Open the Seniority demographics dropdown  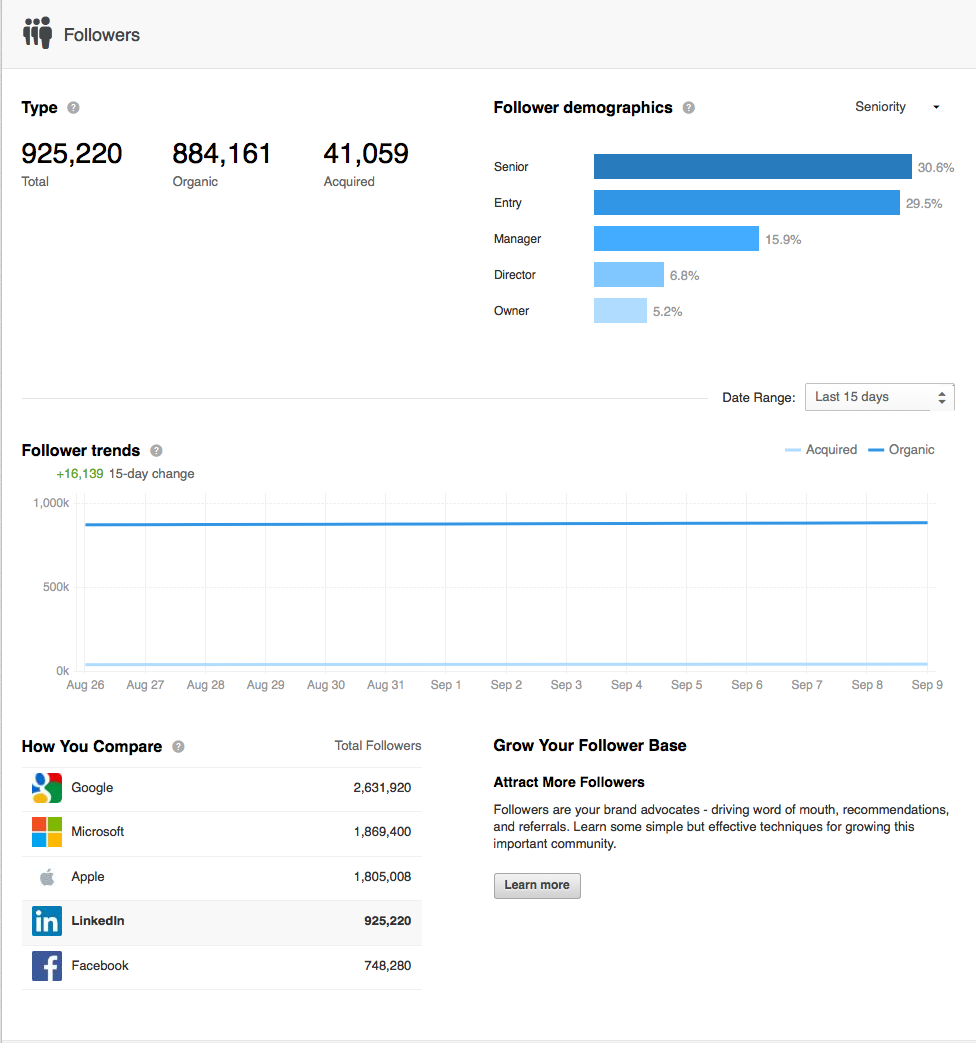pos(897,107)
